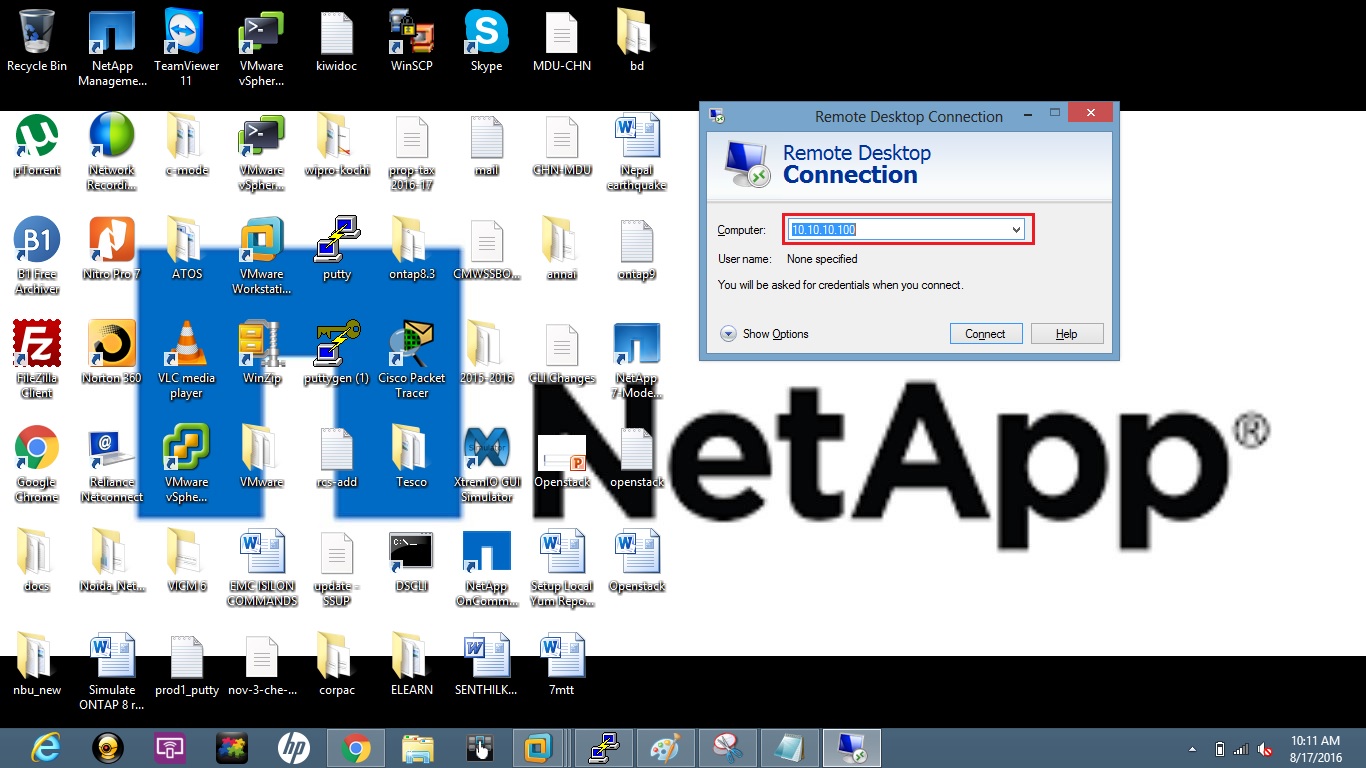Expand Show Options in Remote Desktop Connection
1366x768 pixels.
(x=728, y=334)
